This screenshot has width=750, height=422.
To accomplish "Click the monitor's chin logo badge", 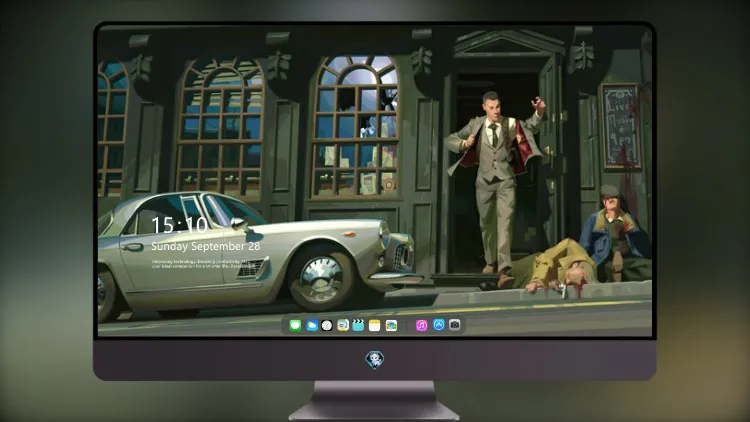I will [375, 359].
